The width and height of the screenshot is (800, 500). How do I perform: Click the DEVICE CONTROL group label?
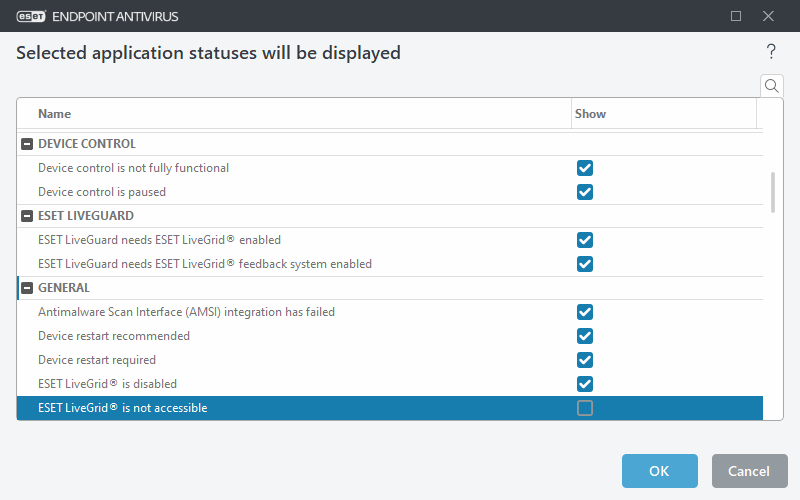coord(87,144)
